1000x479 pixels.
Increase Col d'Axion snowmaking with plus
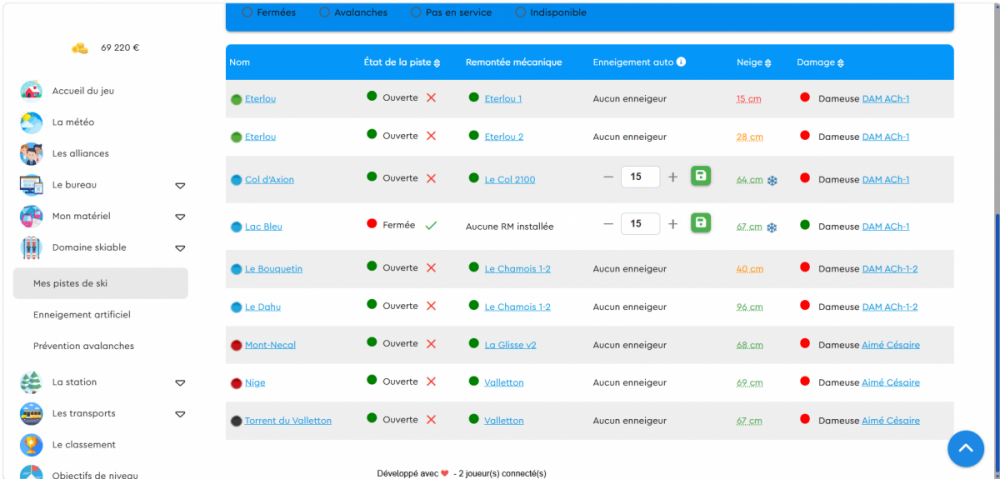click(673, 177)
